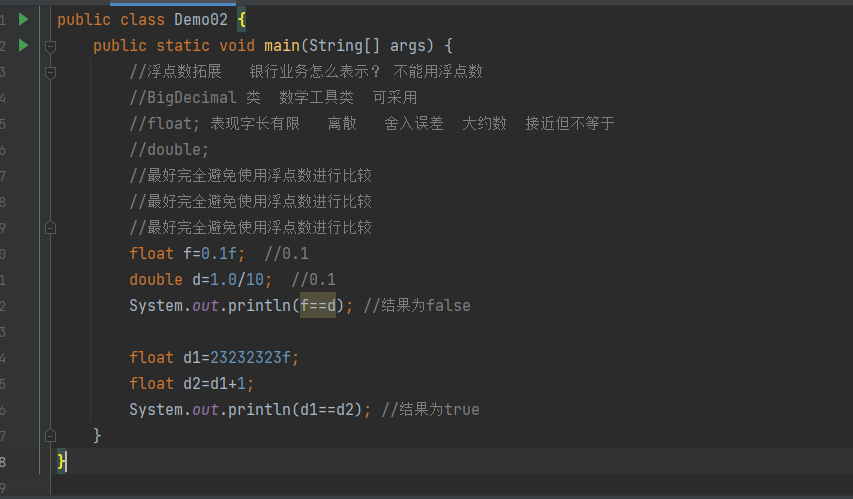The image size is (853, 499).
Task: Click the run arrow beside the main method
Action: pyautogui.click(x=23, y=45)
